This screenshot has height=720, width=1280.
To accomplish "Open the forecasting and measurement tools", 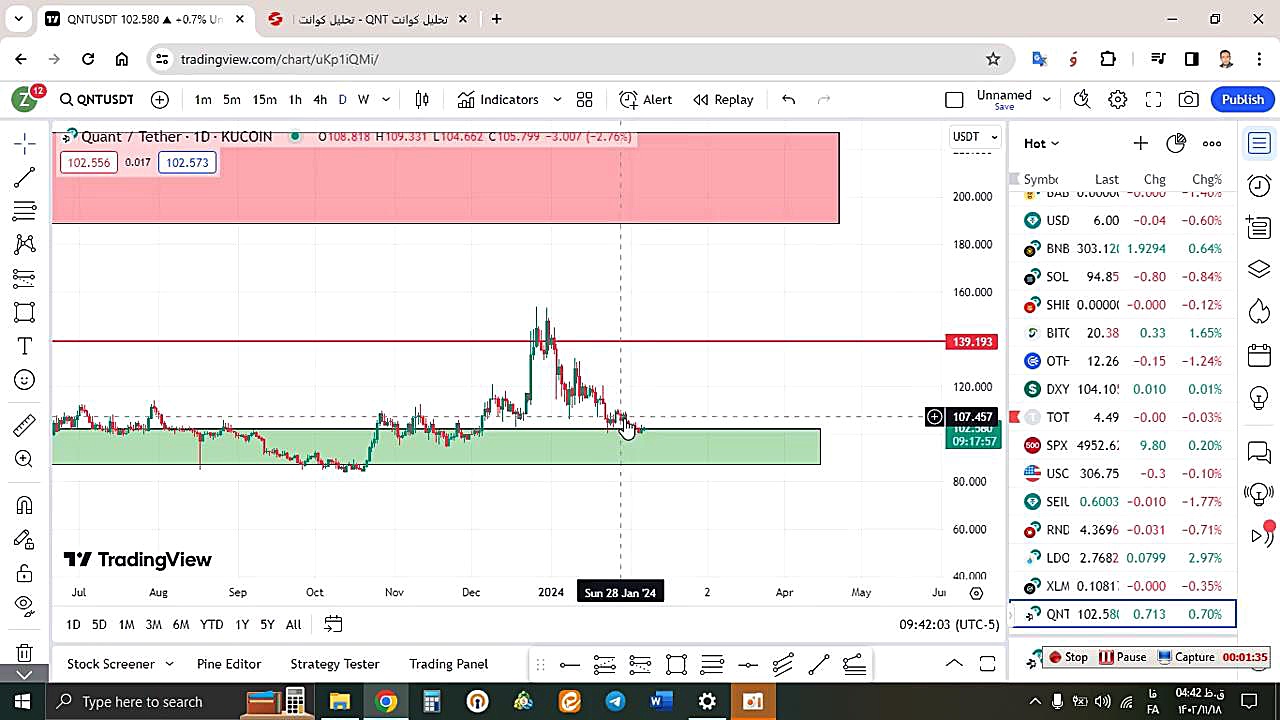I will point(25,278).
